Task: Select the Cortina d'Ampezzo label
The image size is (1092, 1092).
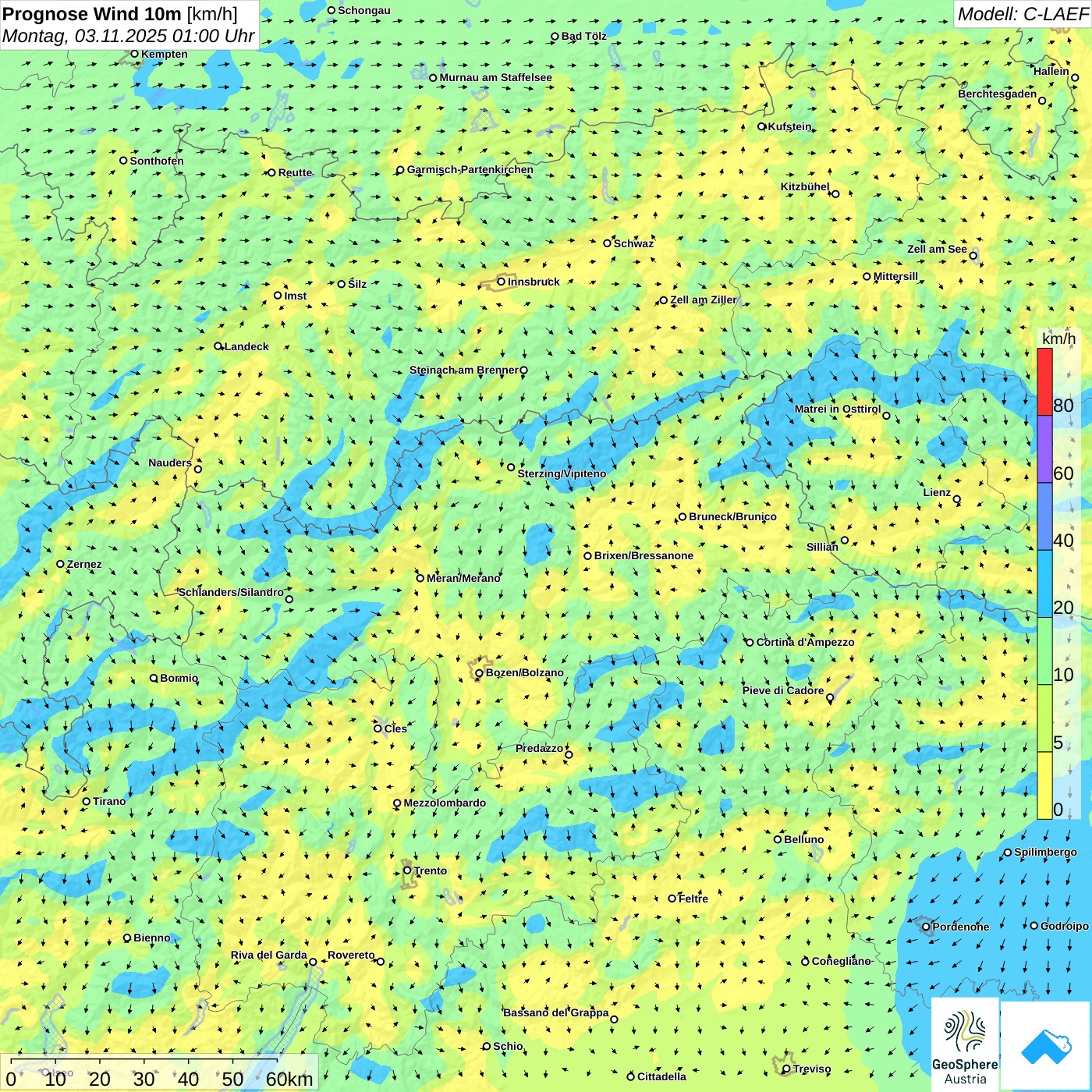Action: pyautogui.click(x=805, y=642)
